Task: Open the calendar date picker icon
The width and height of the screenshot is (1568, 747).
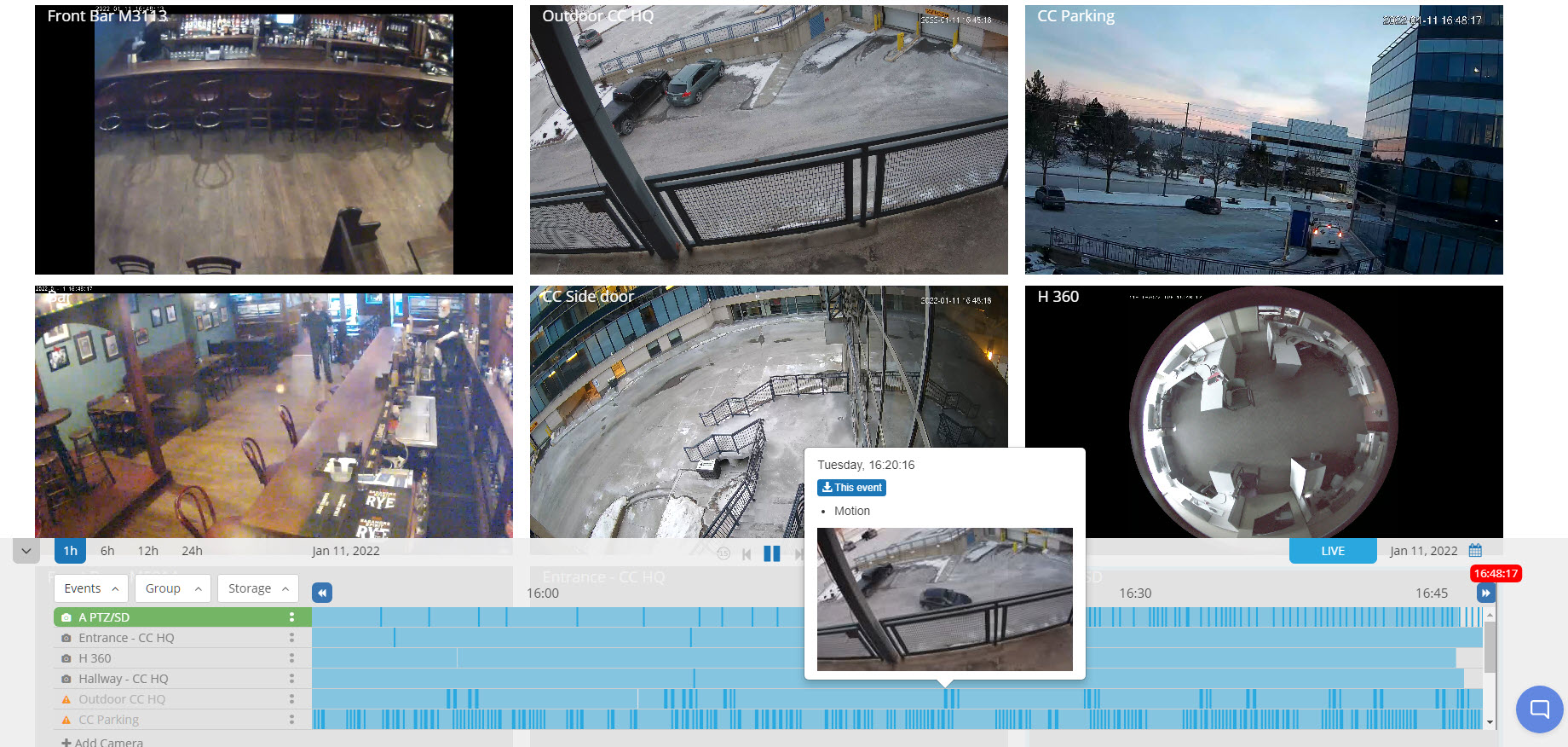Action: click(1476, 551)
